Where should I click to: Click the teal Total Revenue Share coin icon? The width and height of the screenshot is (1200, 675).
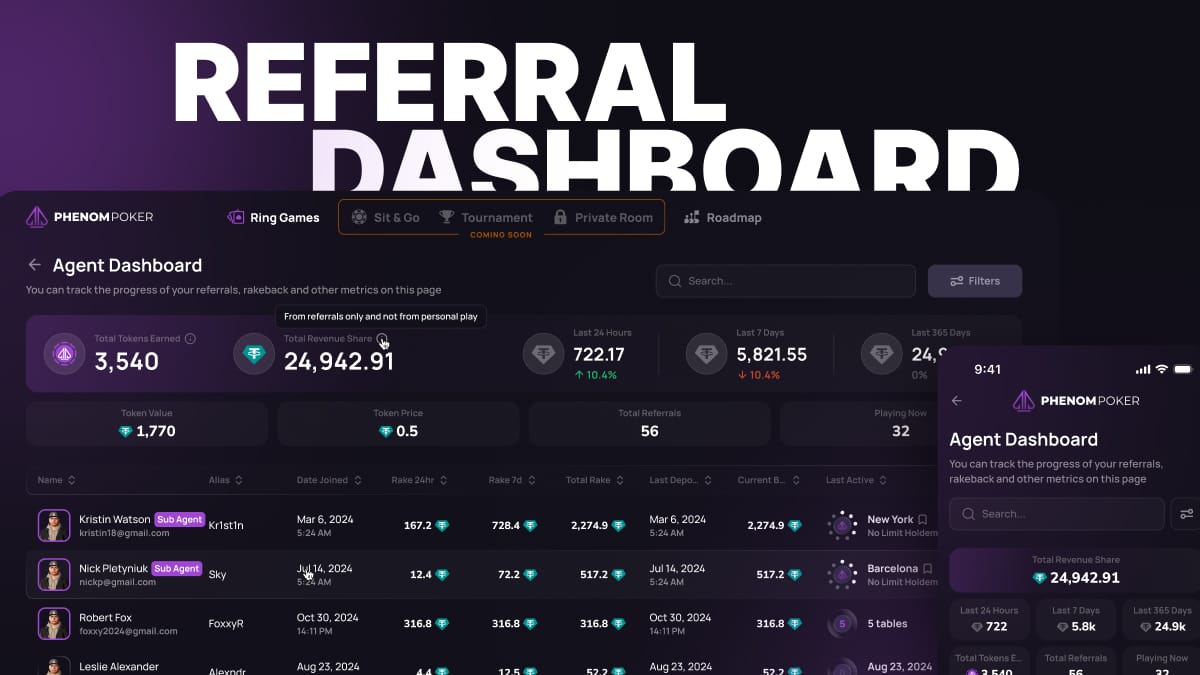click(x=254, y=354)
